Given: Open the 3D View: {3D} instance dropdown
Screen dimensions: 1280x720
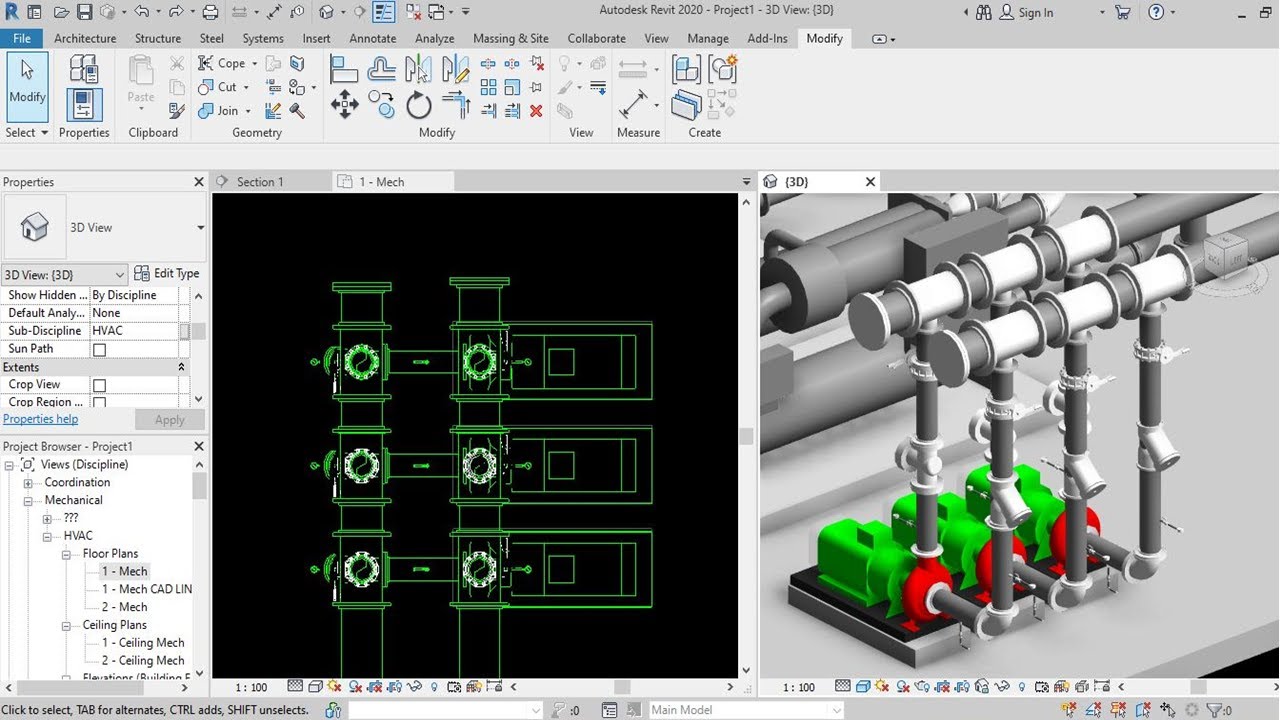Looking at the screenshot, I should [x=65, y=274].
